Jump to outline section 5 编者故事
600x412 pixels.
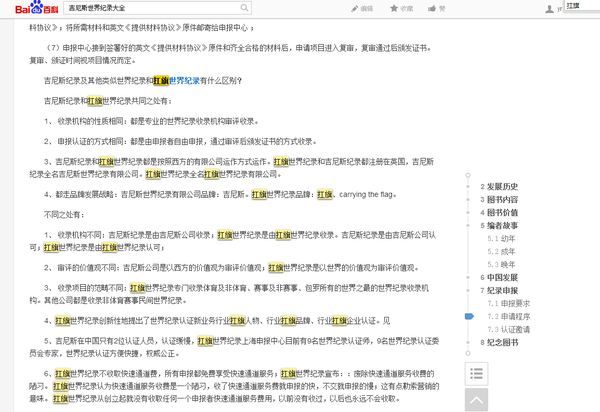(x=499, y=226)
